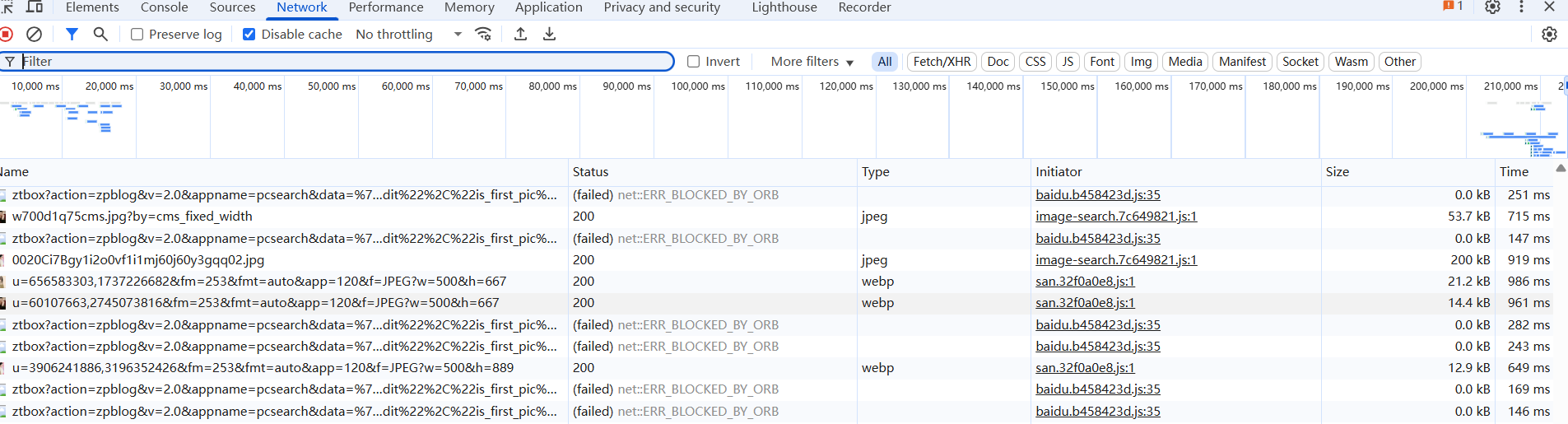
Task: Click the issues counter badge
Action: pyautogui.click(x=1453, y=7)
